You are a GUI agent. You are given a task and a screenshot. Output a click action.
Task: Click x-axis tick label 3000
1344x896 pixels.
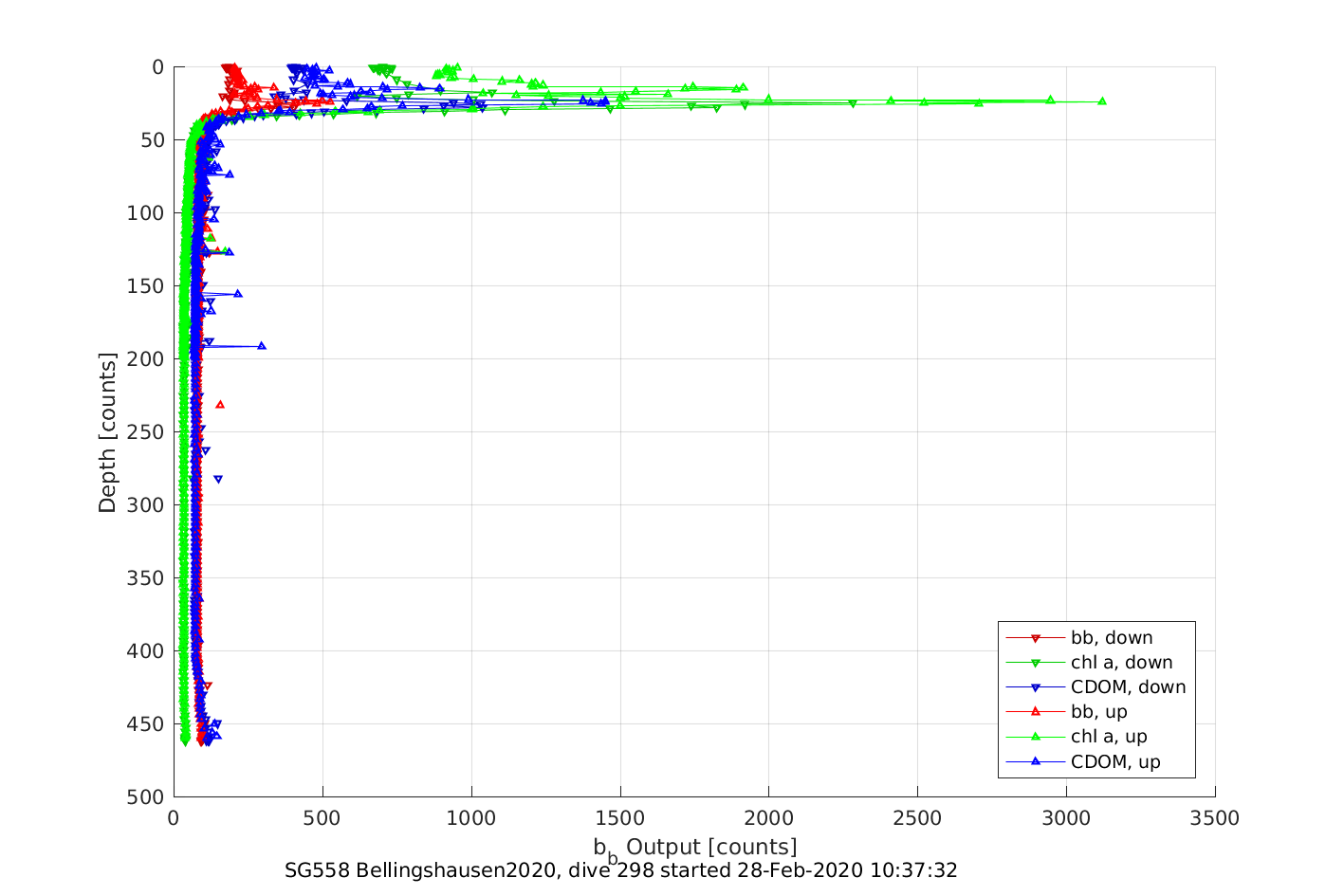[x=1067, y=818]
